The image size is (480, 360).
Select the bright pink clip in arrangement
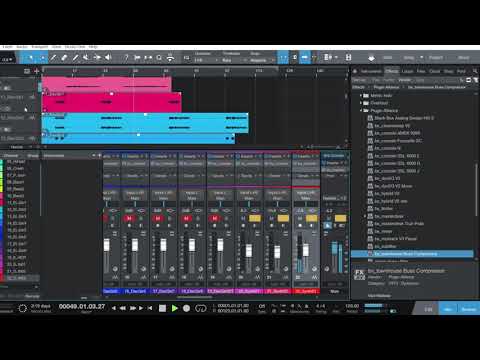112,103
